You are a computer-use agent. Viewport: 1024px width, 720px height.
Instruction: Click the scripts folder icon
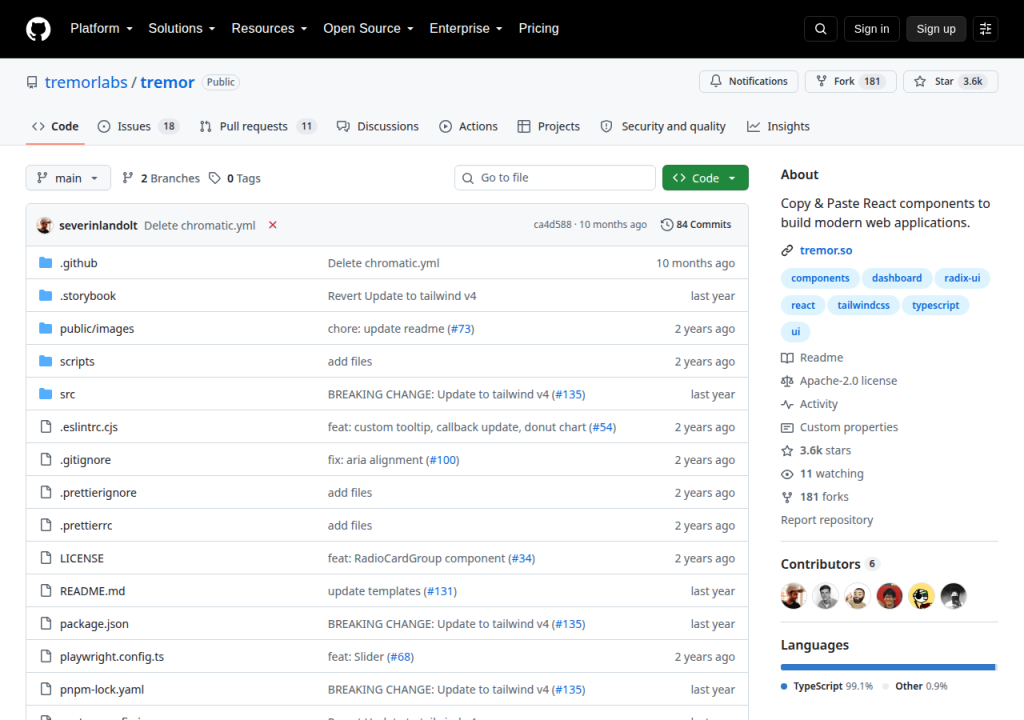[45, 361]
